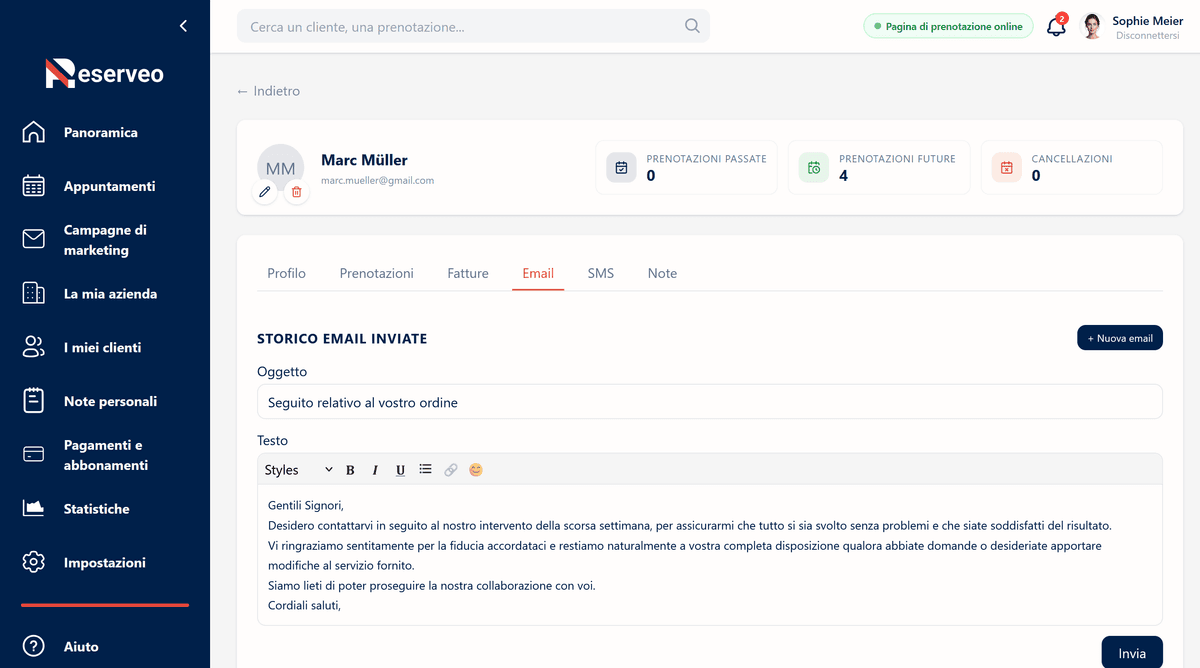This screenshot has height=668, width=1200.
Task: Switch to the Profilo tab
Action: pyautogui.click(x=286, y=273)
